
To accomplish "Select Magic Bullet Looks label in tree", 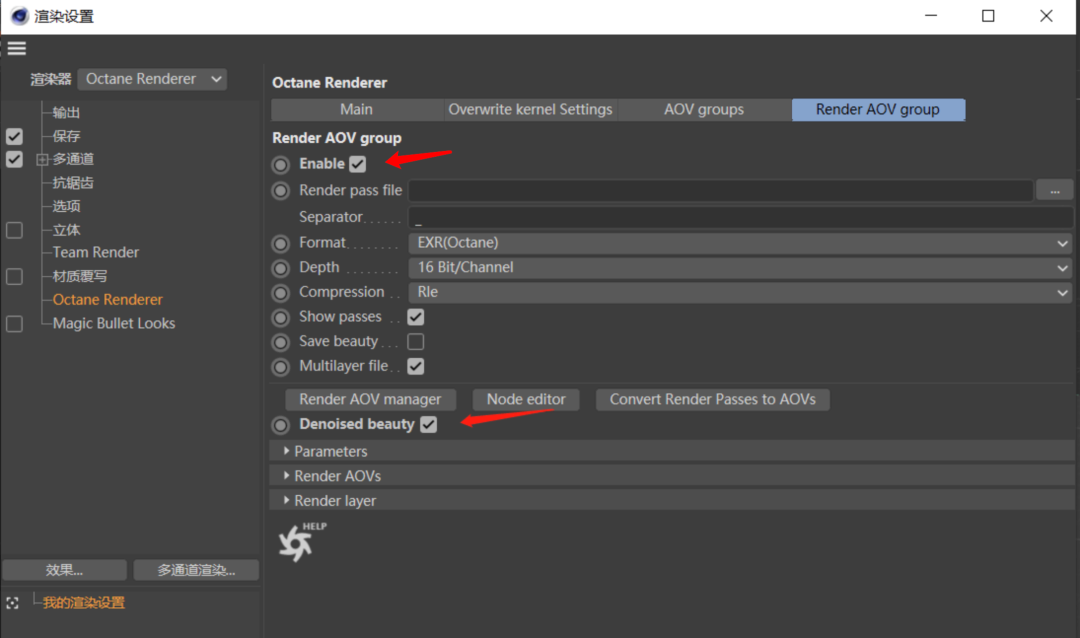I will [x=114, y=323].
